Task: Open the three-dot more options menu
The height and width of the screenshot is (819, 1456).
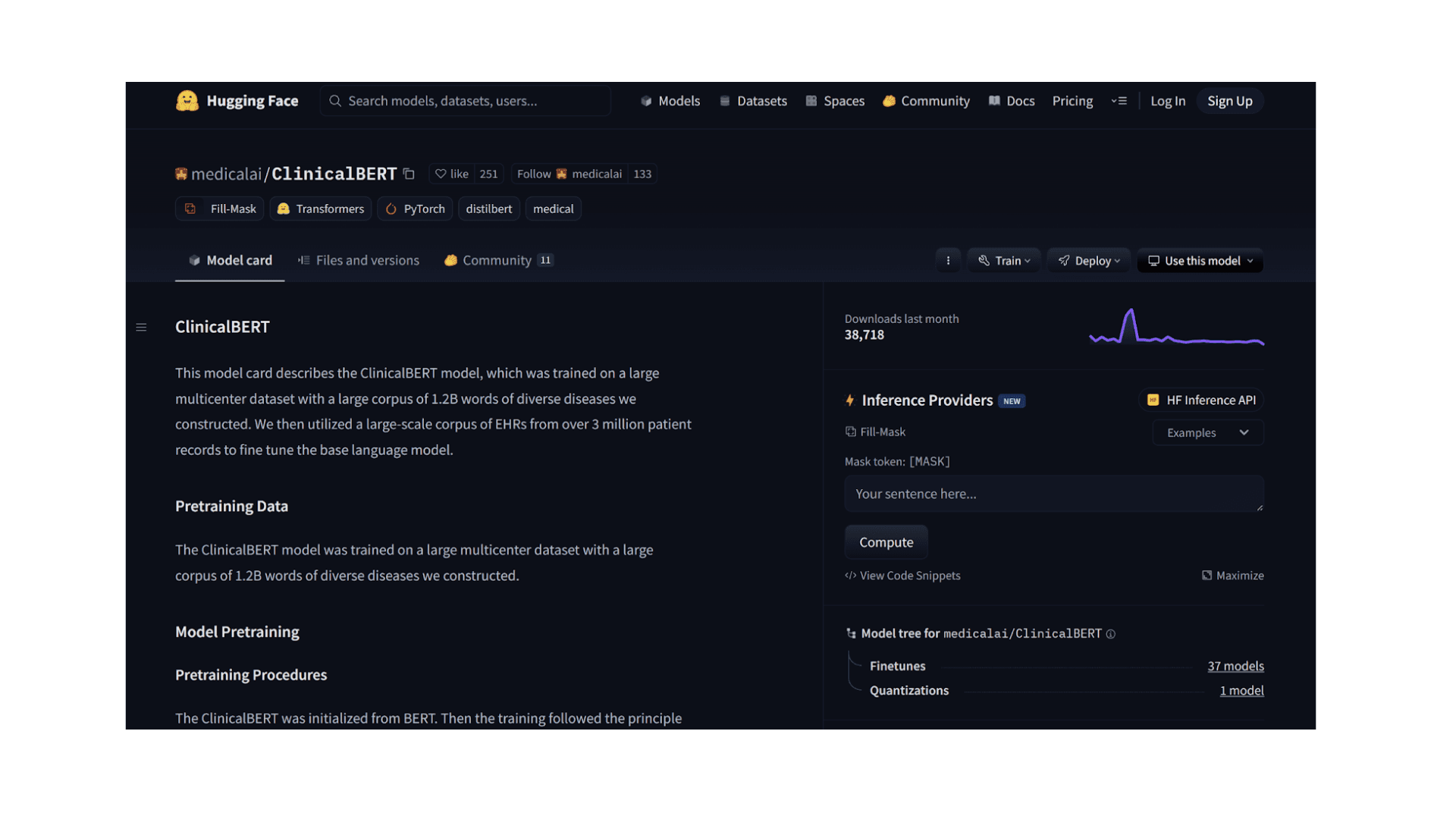Action: point(948,261)
